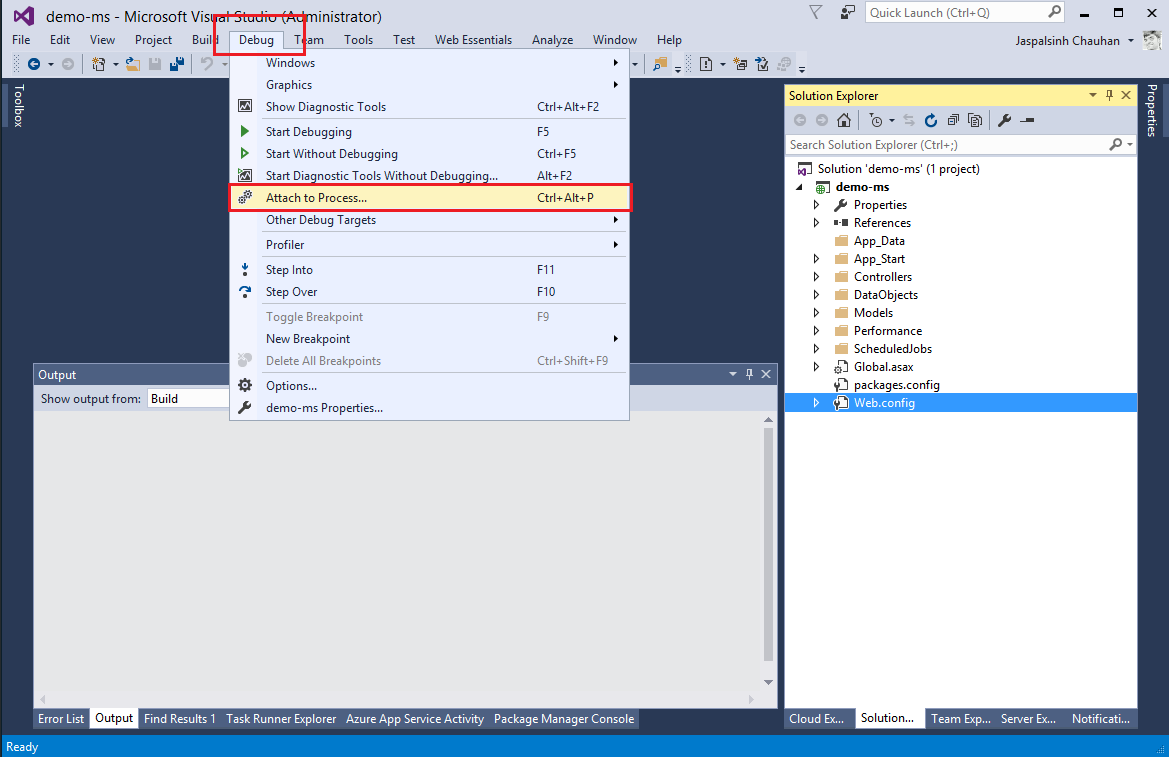
Task: Switch to the Azure App Service Activity tab
Action: (x=415, y=719)
